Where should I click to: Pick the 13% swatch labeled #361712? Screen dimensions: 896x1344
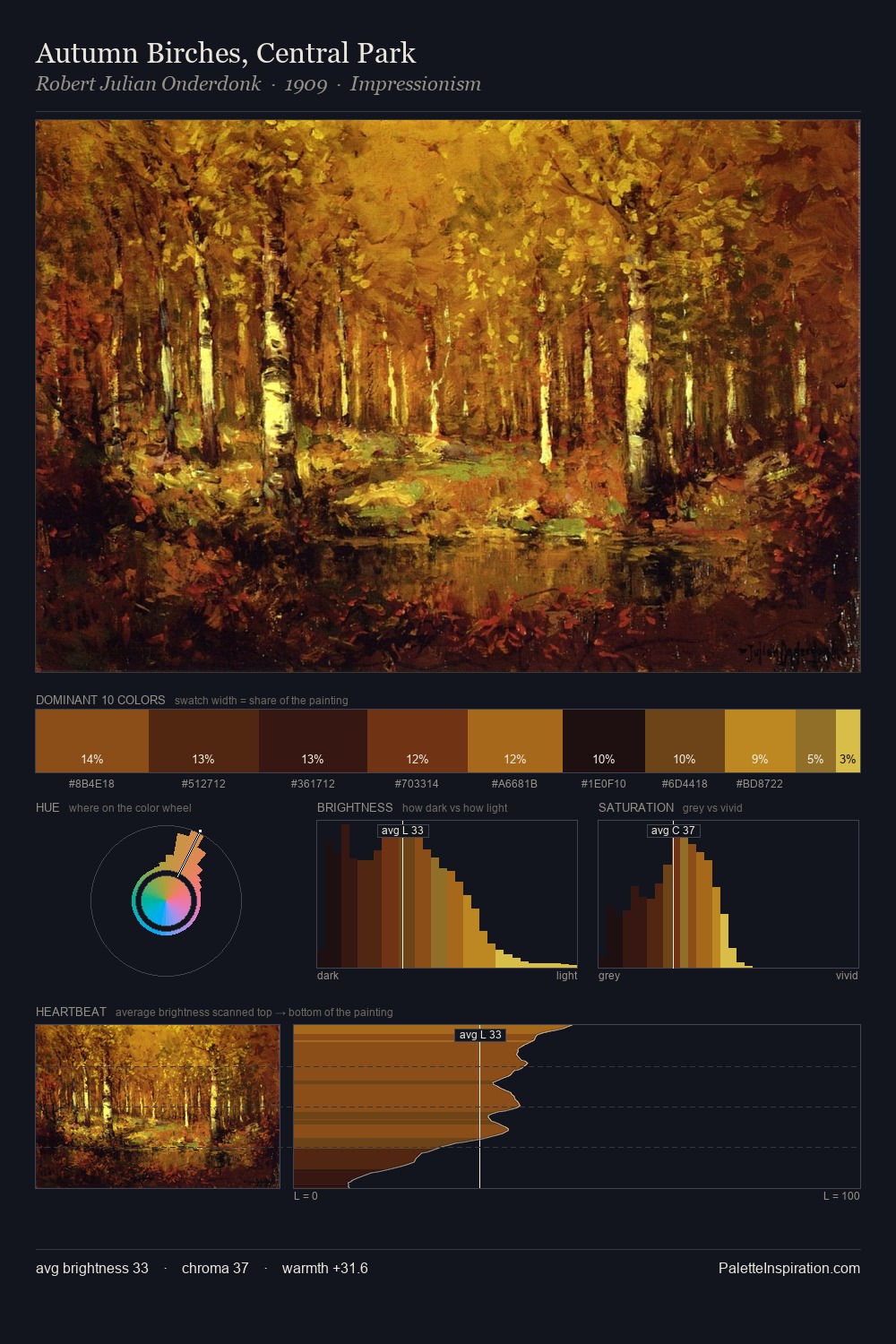pos(313,741)
